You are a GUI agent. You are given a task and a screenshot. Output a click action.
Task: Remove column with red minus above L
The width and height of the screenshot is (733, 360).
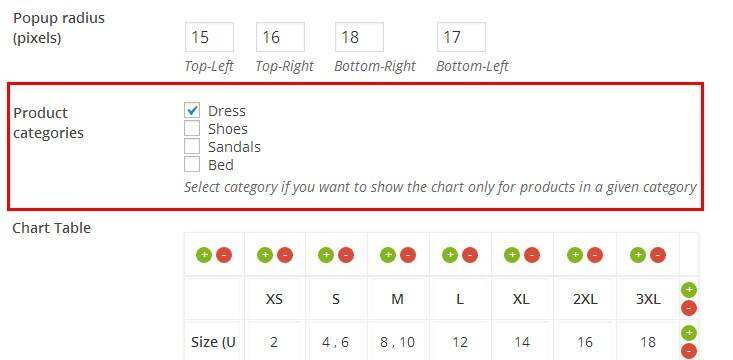[470, 255]
